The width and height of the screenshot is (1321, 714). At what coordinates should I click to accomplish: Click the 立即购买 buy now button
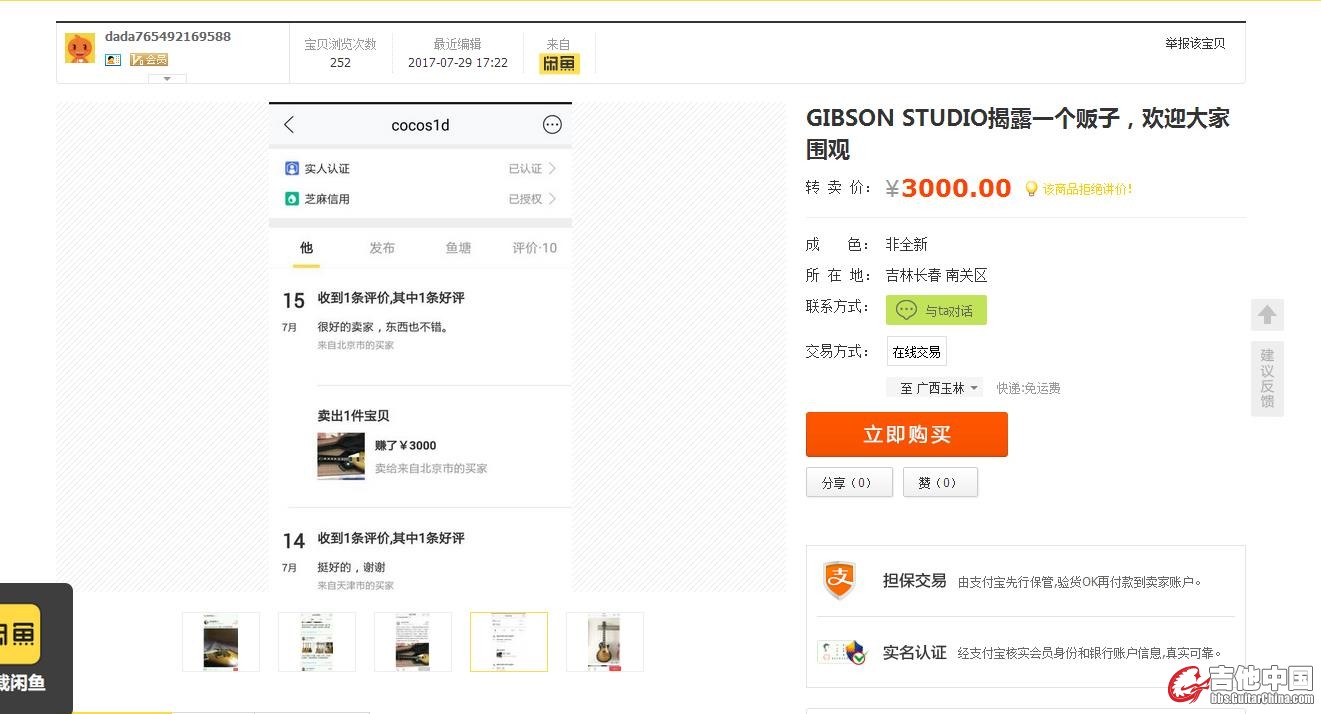(907, 435)
